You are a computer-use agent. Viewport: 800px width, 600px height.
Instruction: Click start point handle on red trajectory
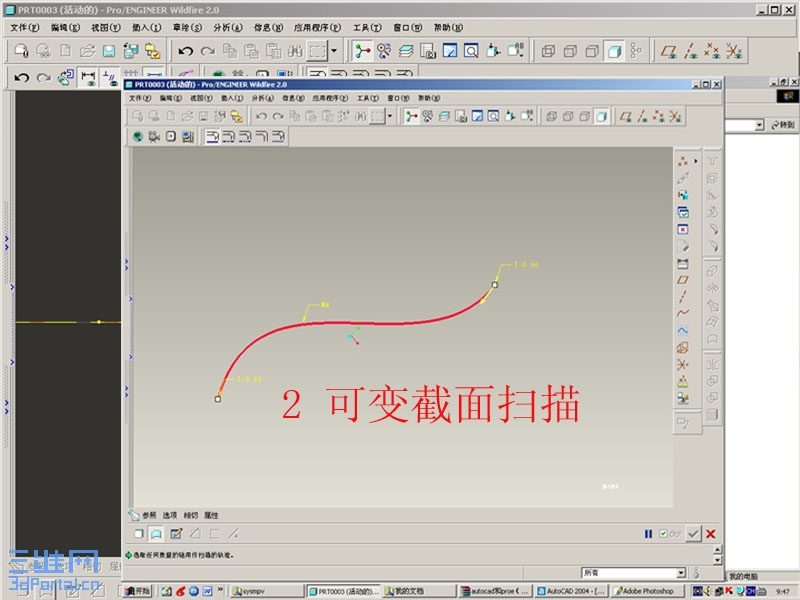pos(218,399)
